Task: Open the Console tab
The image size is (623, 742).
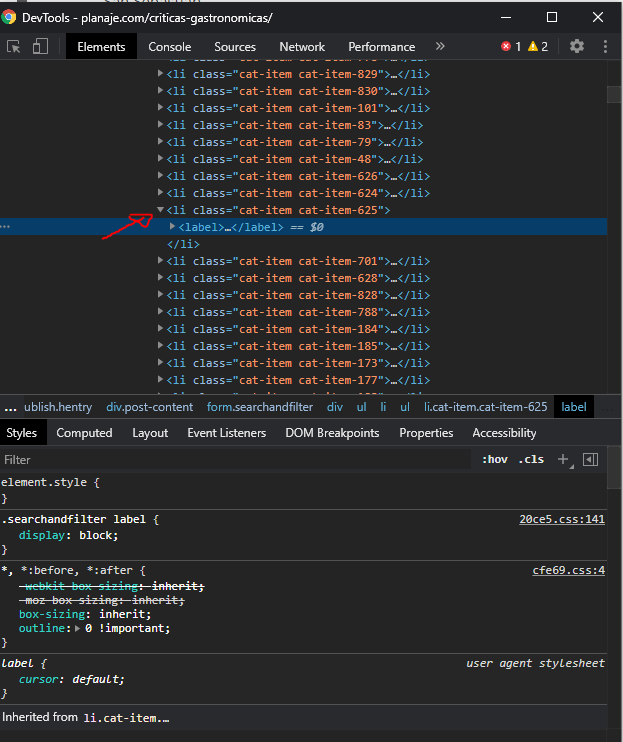Action: click(170, 46)
